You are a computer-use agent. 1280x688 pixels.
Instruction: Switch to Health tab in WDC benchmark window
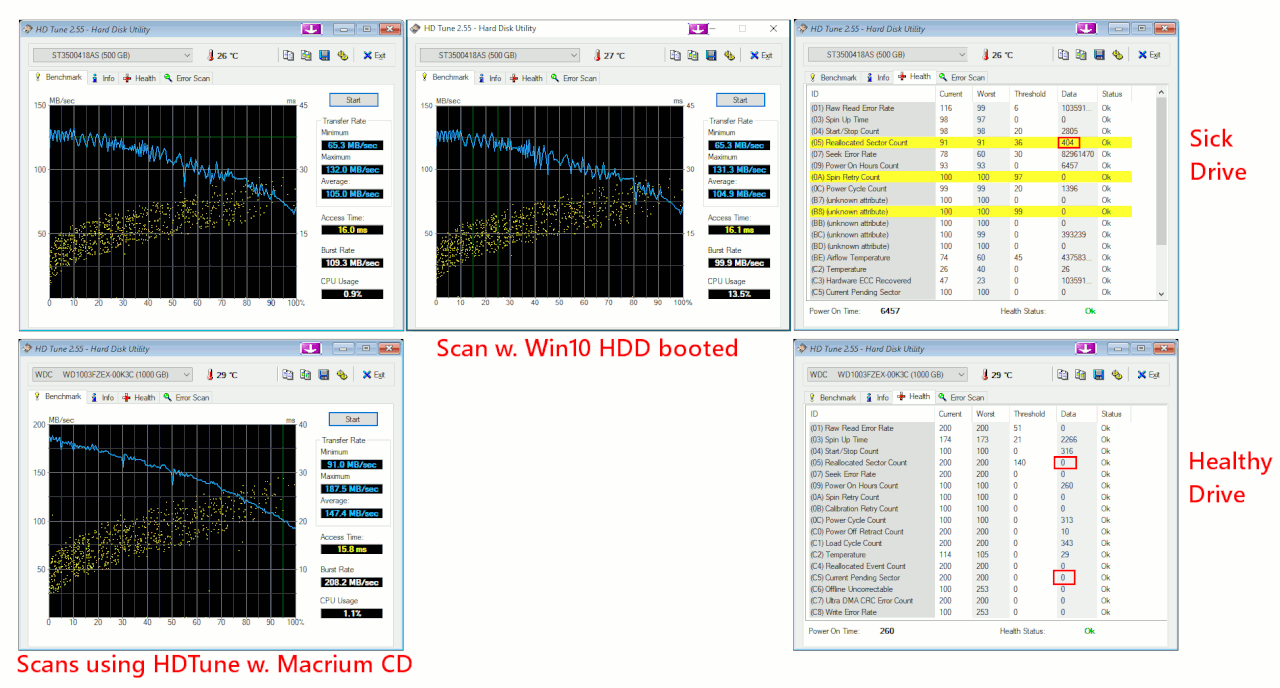pyautogui.click(x=140, y=398)
